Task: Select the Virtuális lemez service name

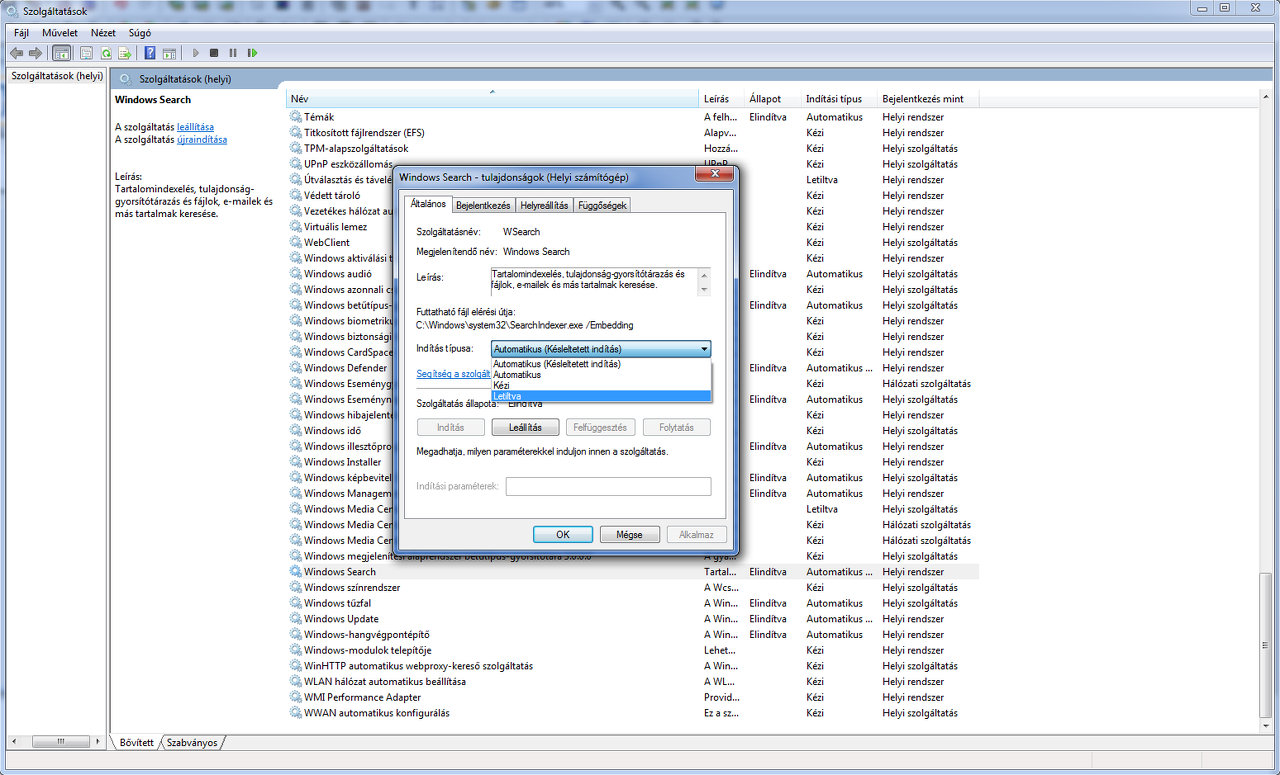Action: pyautogui.click(x=336, y=227)
